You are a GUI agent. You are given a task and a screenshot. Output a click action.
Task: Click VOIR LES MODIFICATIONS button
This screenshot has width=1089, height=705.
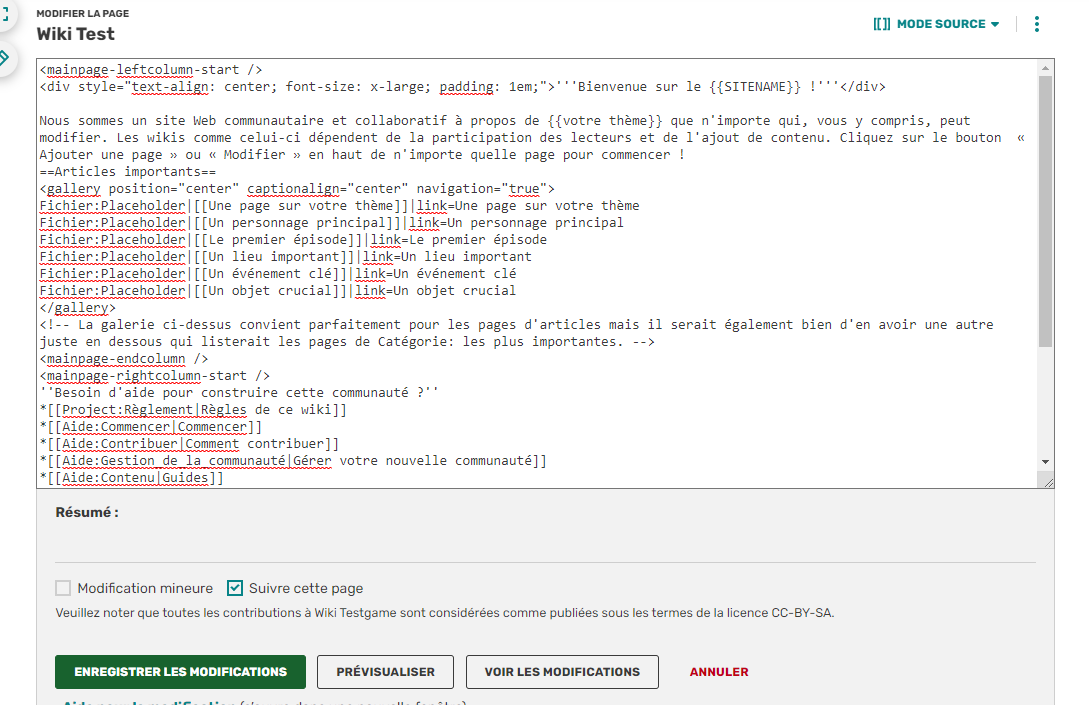click(x=563, y=672)
